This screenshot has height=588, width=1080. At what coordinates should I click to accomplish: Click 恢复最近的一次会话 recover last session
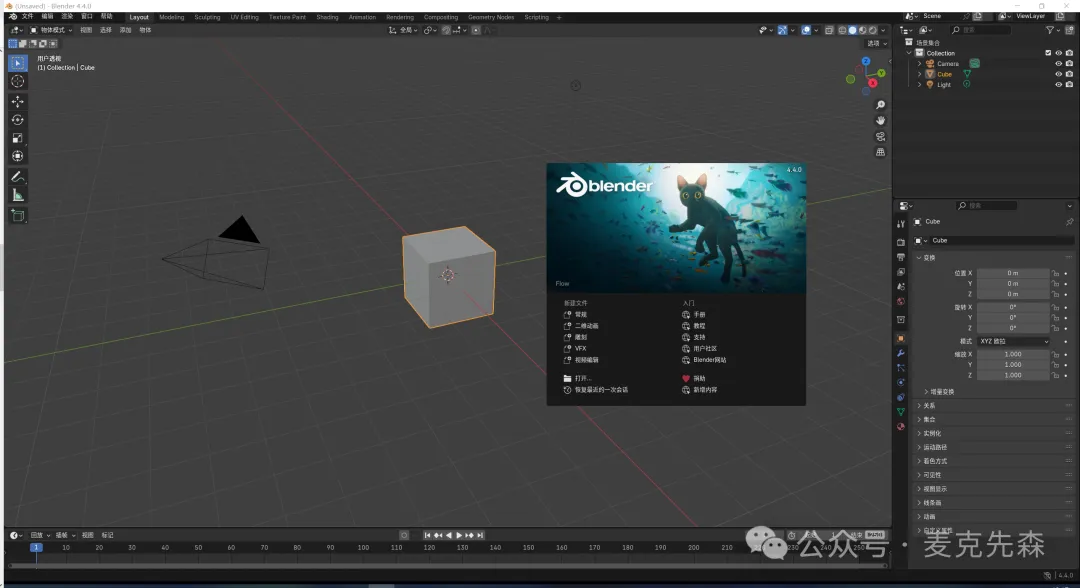pyautogui.click(x=595, y=390)
